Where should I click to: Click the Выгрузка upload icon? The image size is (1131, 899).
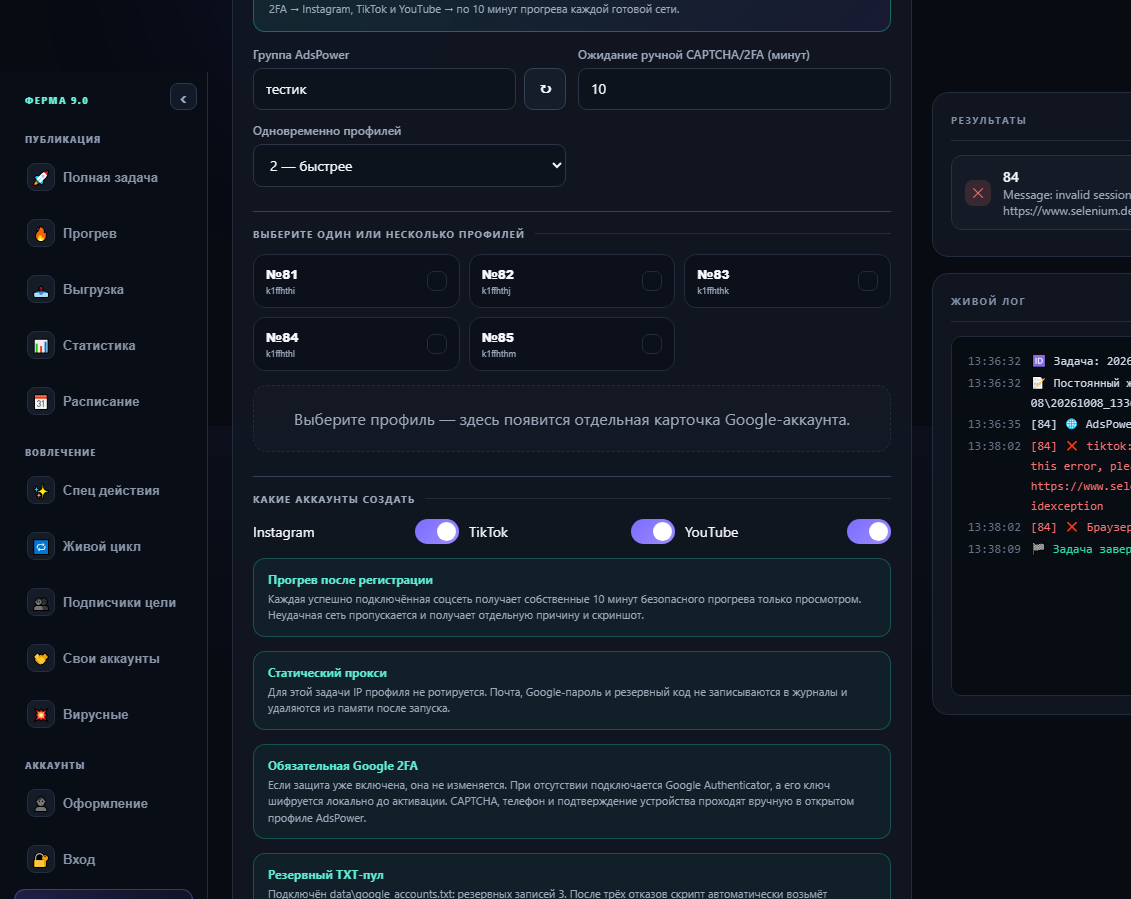pyautogui.click(x=41, y=289)
